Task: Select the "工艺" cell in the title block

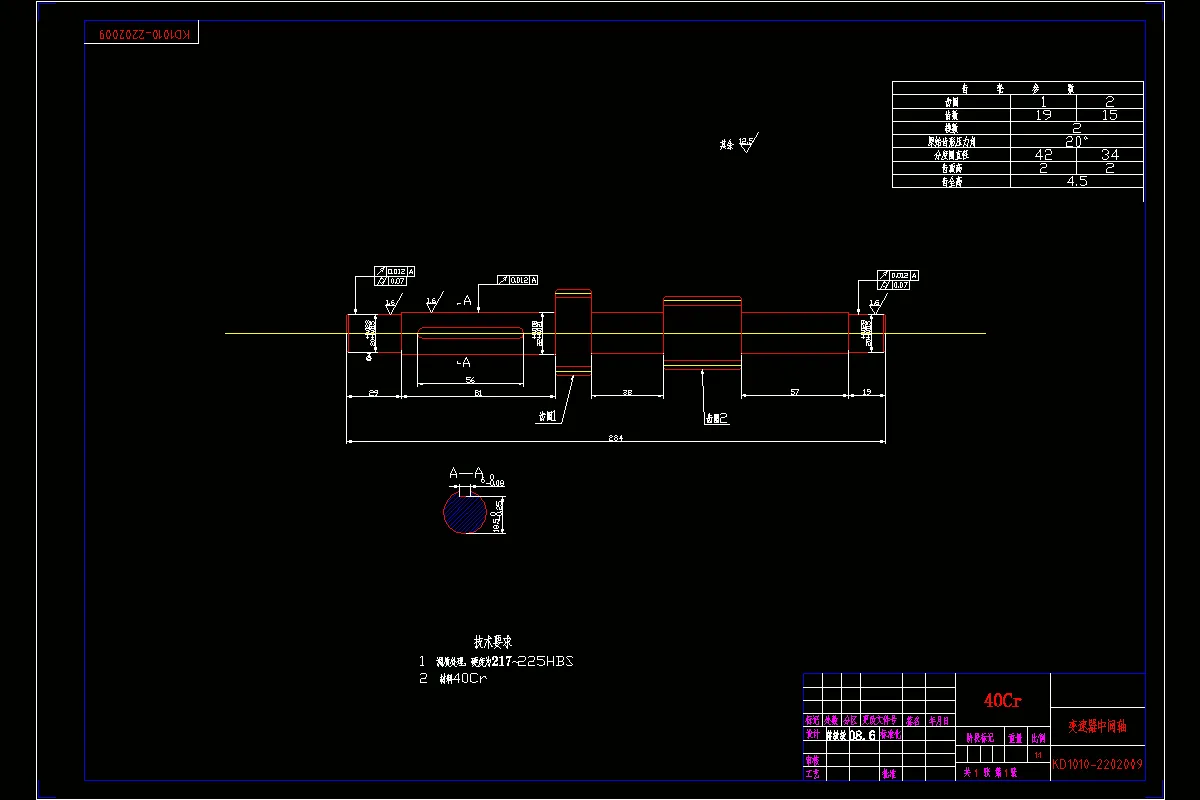Action: click(x=813, y=773)
